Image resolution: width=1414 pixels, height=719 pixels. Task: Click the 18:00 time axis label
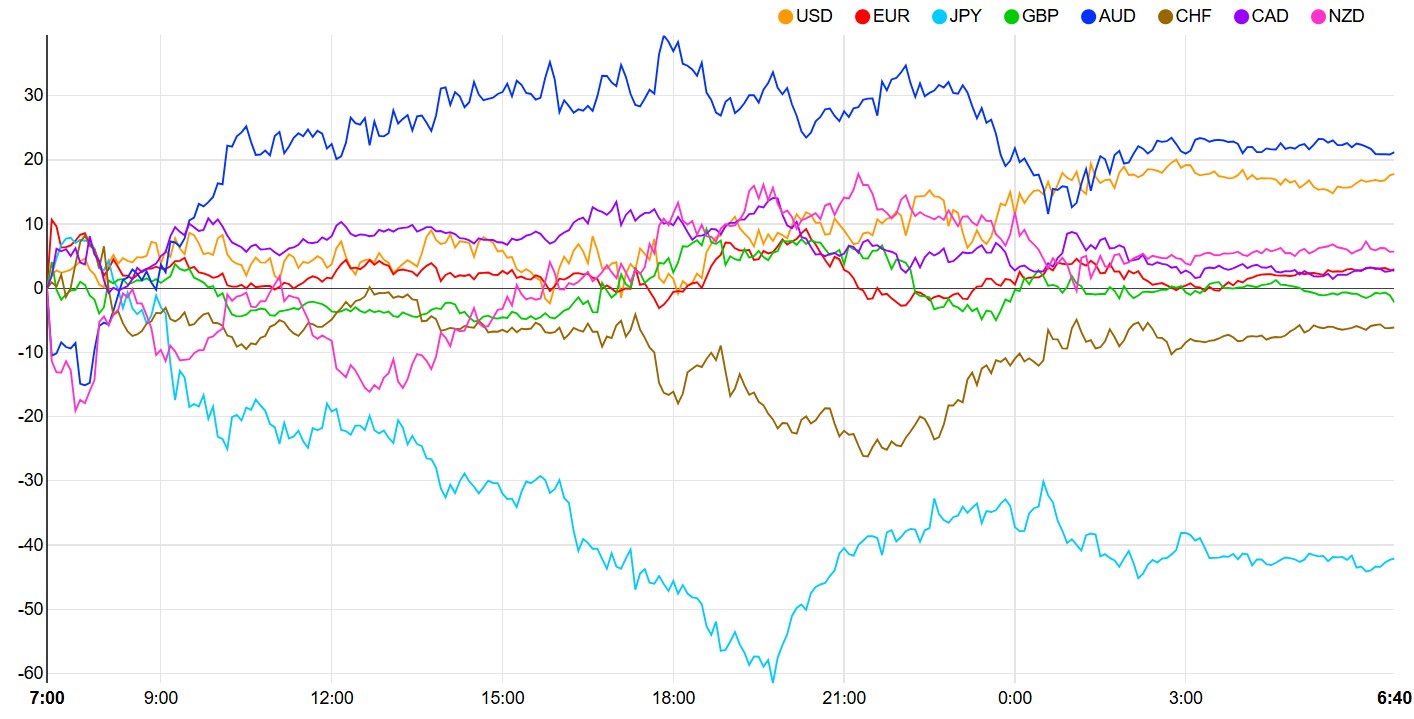click(x=673, y=696)
